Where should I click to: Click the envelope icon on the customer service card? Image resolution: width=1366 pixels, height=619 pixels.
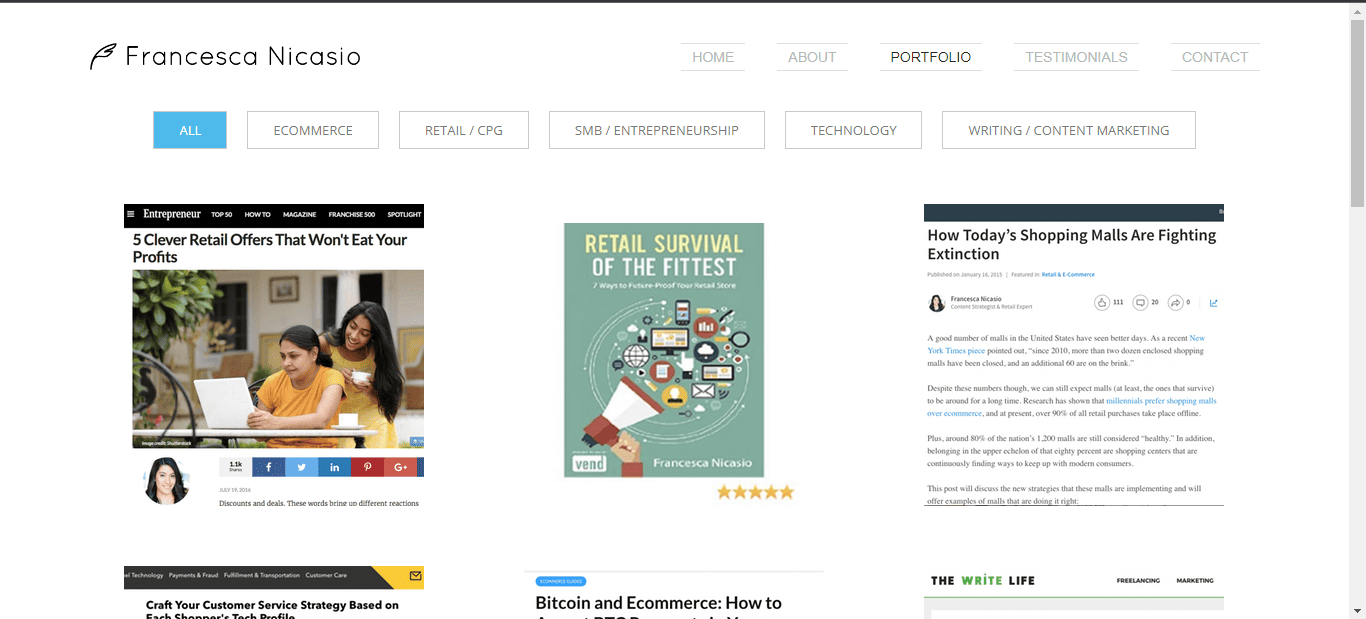(x=414, y=577)
